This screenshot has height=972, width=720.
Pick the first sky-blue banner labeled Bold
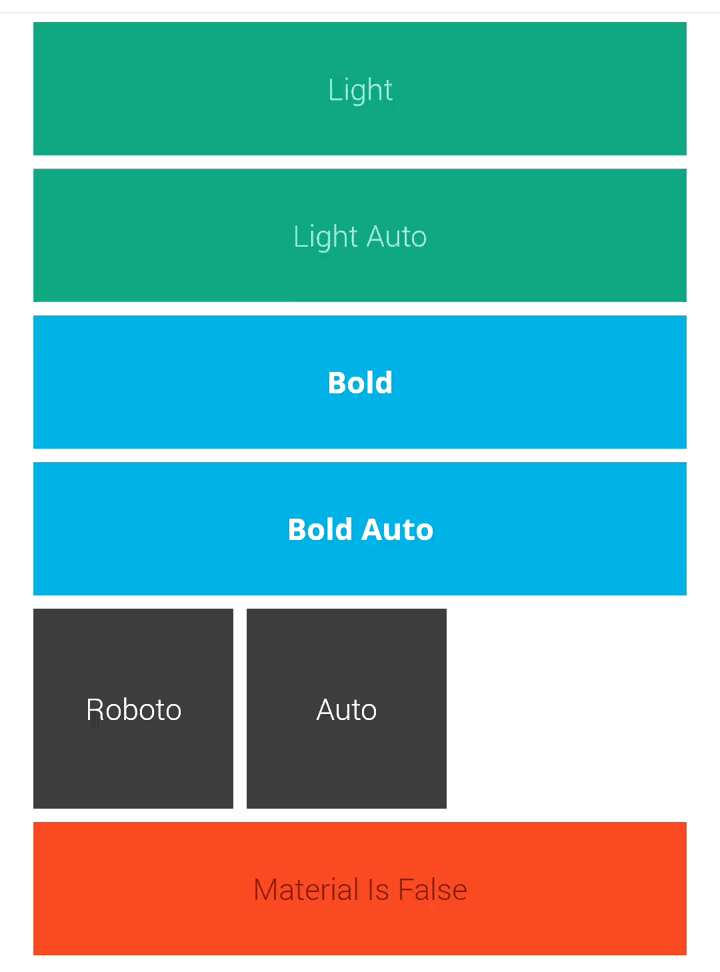pyautogui.click(x=360, y=382)
